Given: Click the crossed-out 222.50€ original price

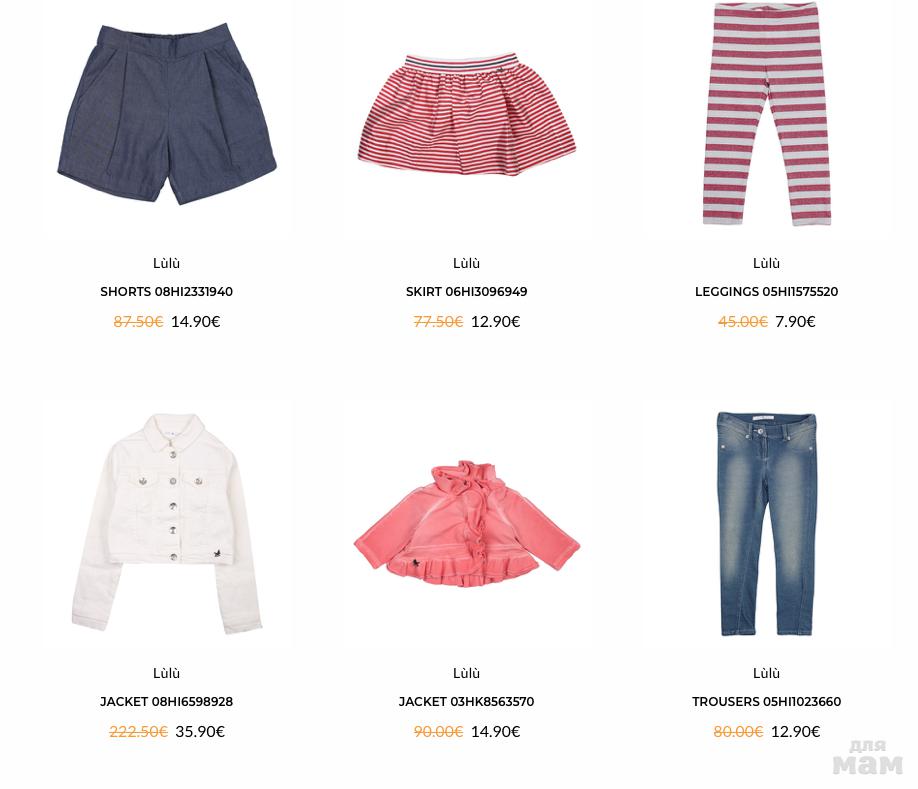Looking at the screenshot, I should click(138, 731).
